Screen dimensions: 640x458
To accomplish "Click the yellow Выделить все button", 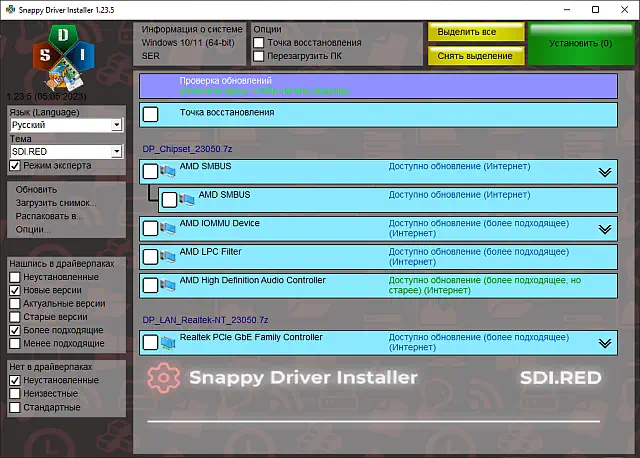I will tap(476, 32).
